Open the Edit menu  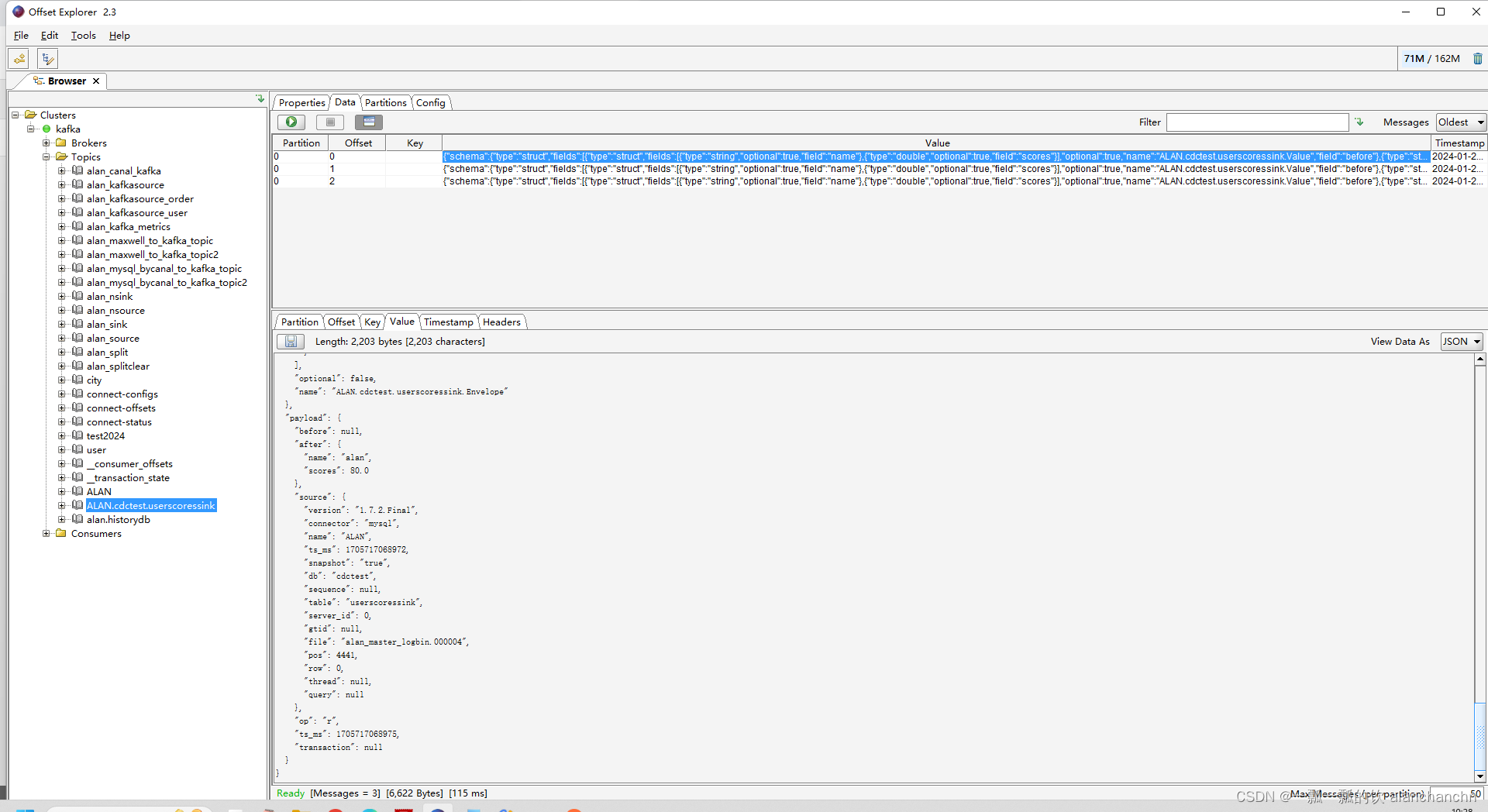pyautogui.click(x=50, y=36)
